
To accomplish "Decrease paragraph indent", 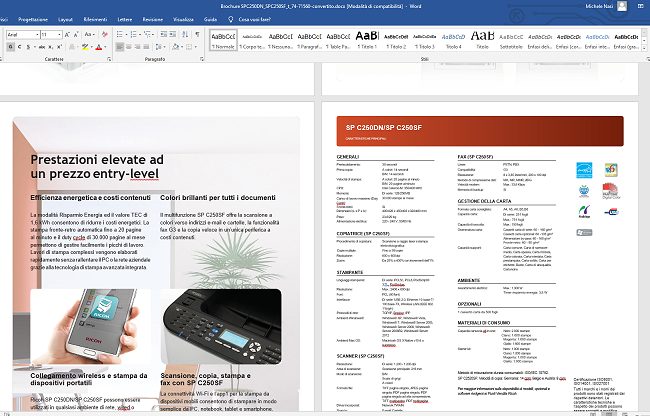I will click(164, 34).
